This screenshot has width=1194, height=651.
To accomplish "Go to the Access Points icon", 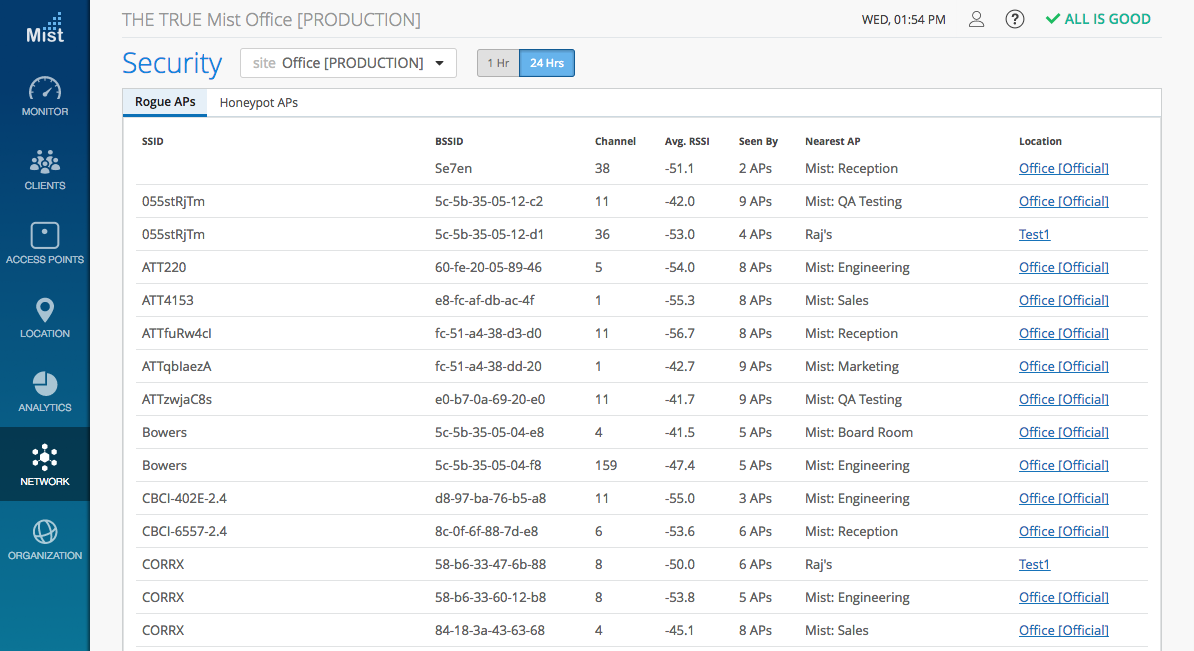I will click(45, 237).
